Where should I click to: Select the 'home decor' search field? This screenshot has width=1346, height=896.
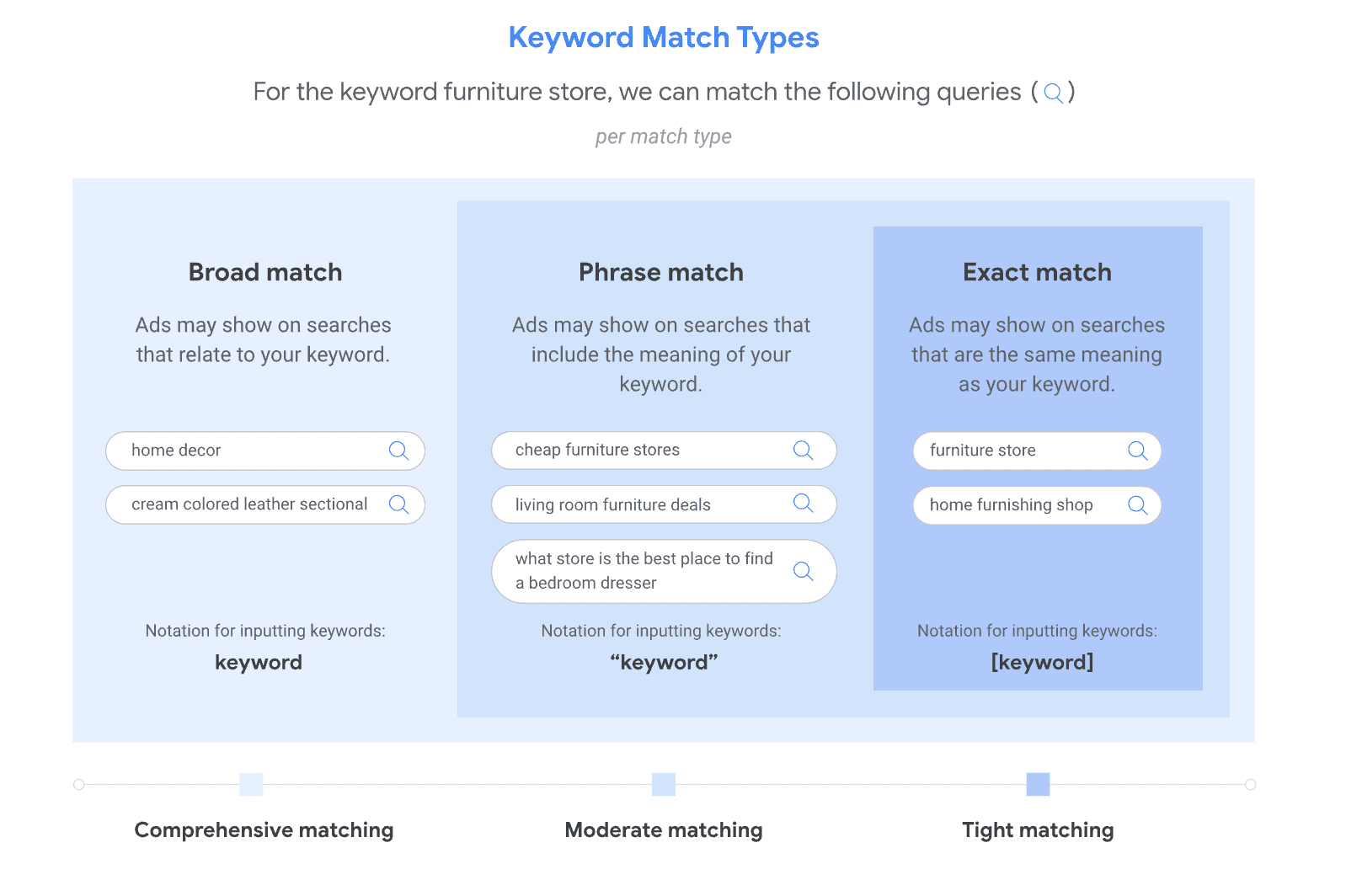coord(253,451)
